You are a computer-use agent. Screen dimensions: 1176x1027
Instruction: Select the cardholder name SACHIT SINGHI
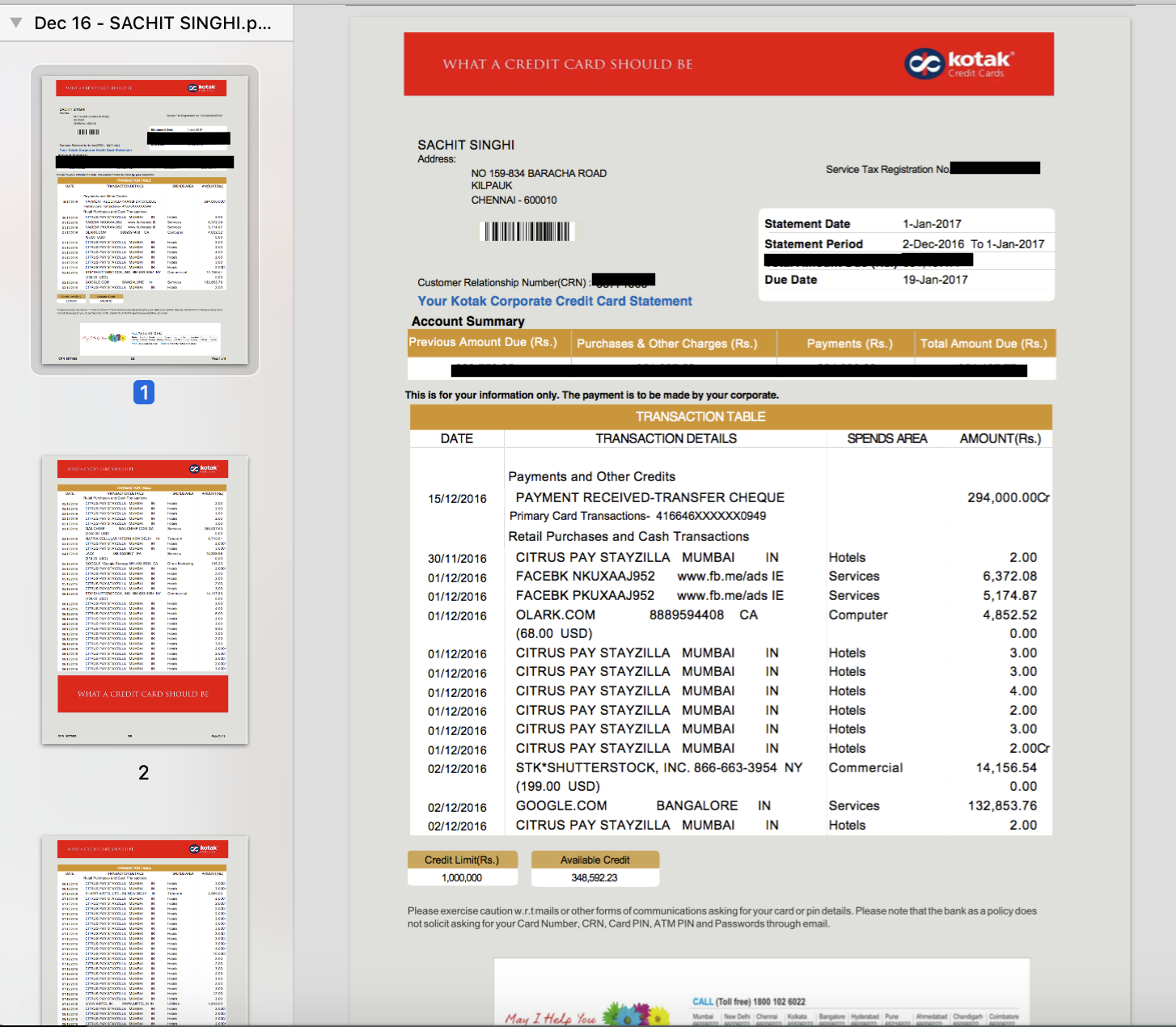(x=466, y=145)
